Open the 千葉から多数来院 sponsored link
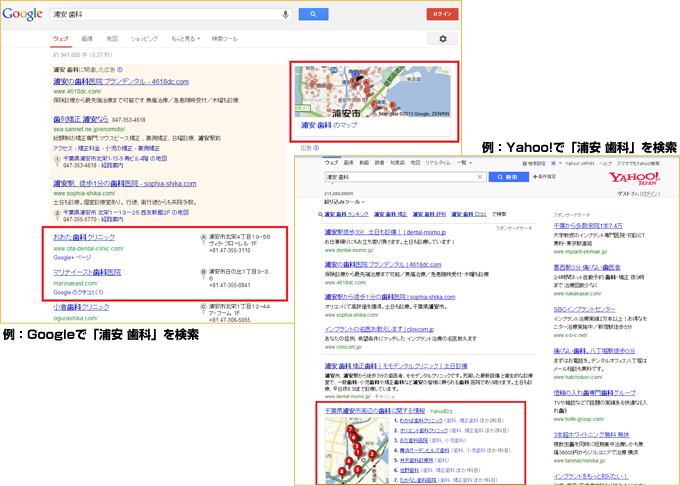This screenshot has height=486, width=680. click(588, 226)
